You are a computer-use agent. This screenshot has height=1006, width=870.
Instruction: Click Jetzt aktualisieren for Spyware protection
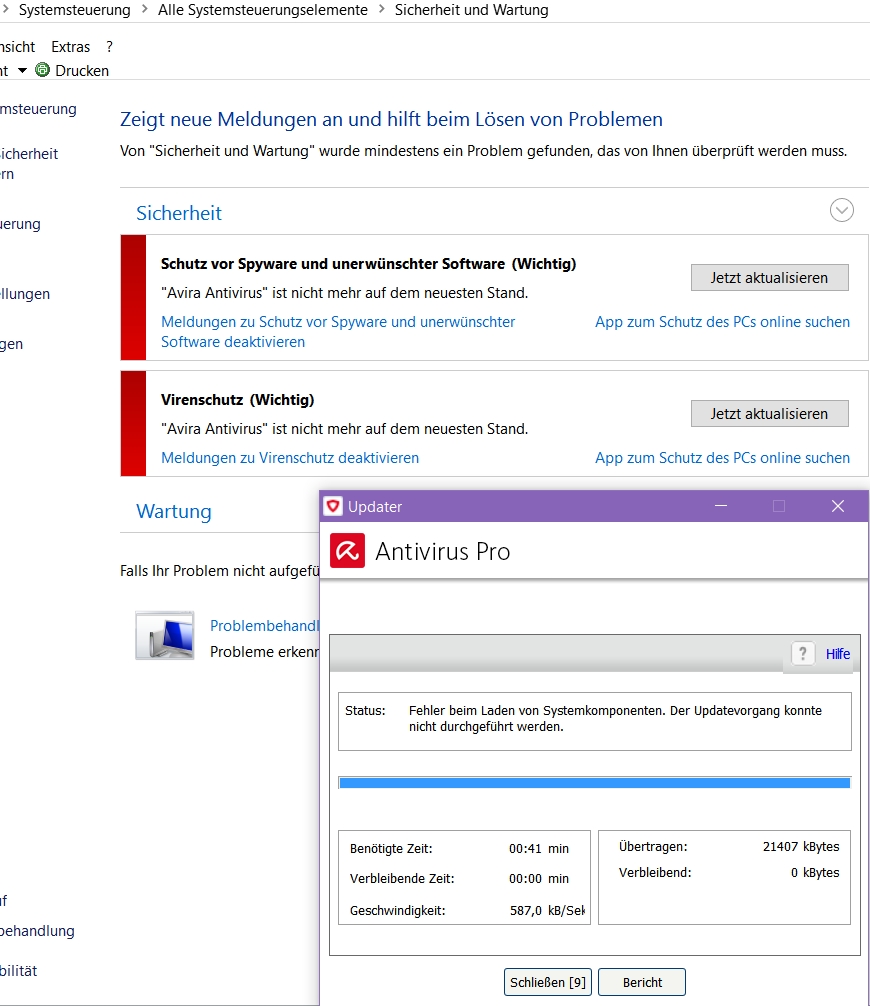769,278
